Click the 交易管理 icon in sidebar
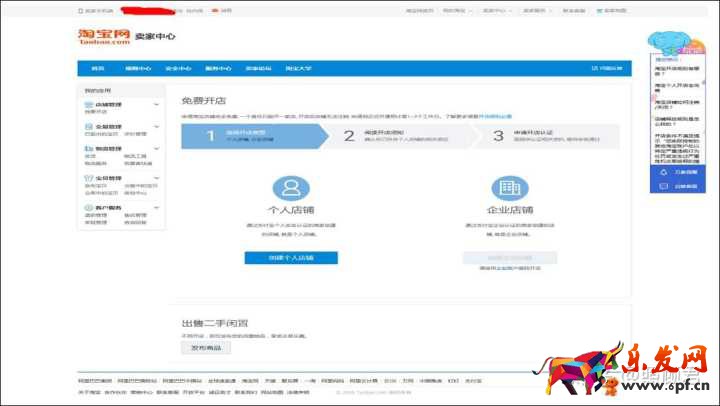This screenshot has height=406, width=720. click(89, 127)
